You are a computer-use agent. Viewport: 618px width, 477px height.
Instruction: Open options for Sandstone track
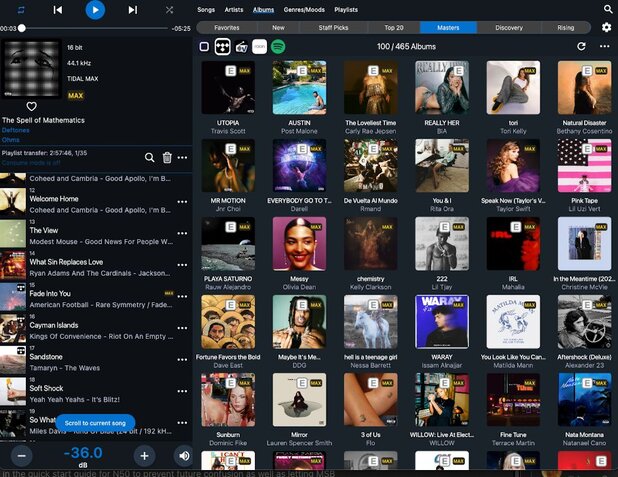click(x=182, y=360)
